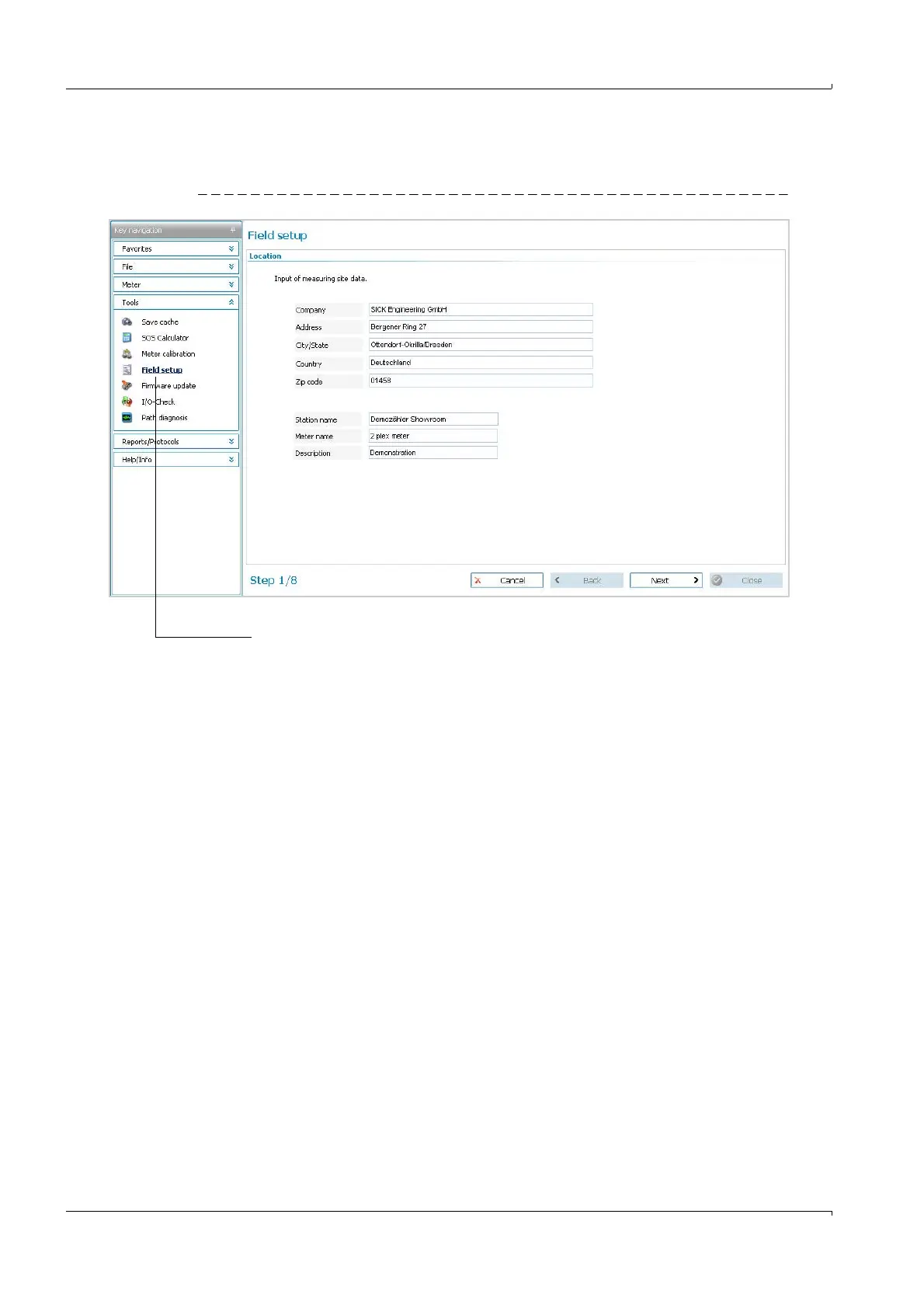Edit the Zip code field
Image resolution: width=924 pixels, height=1308 pixels.
[481, 381]
